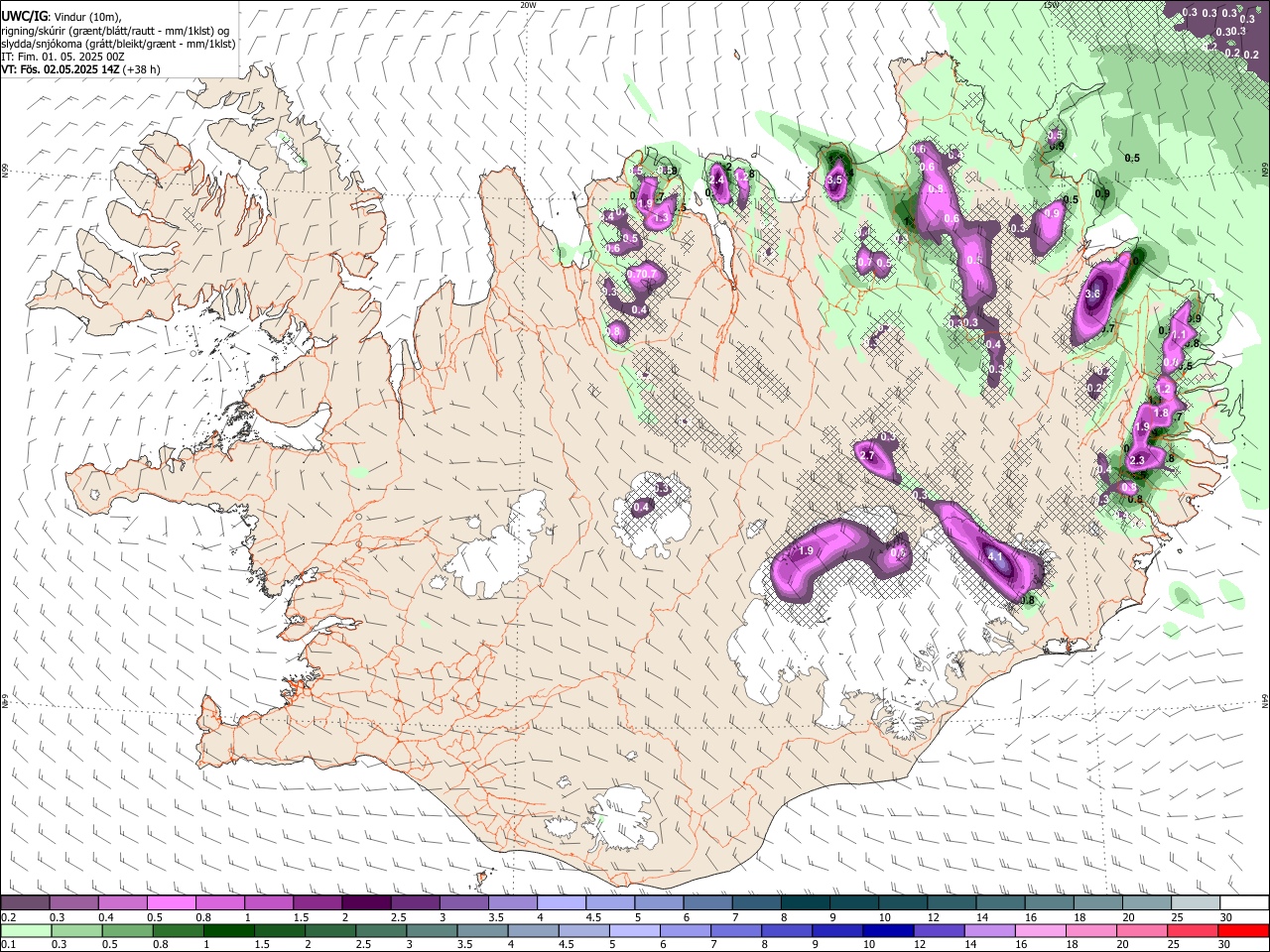This screenshot has height=952, width=1270.
Task: Select the darkest green swatch labeled 1, lower row
Action: (228, 930)
